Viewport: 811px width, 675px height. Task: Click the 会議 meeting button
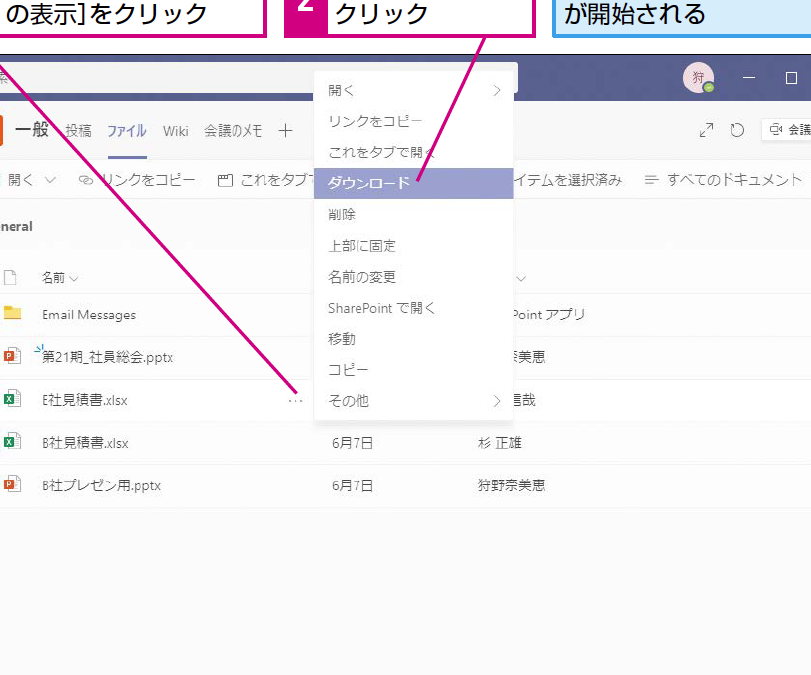tap(788, 130)
